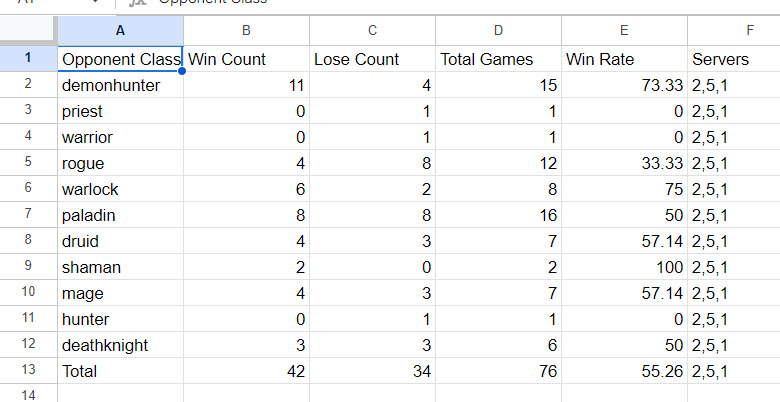Select column E header
Screen dimensions: 780x402
tap(624, 31)
